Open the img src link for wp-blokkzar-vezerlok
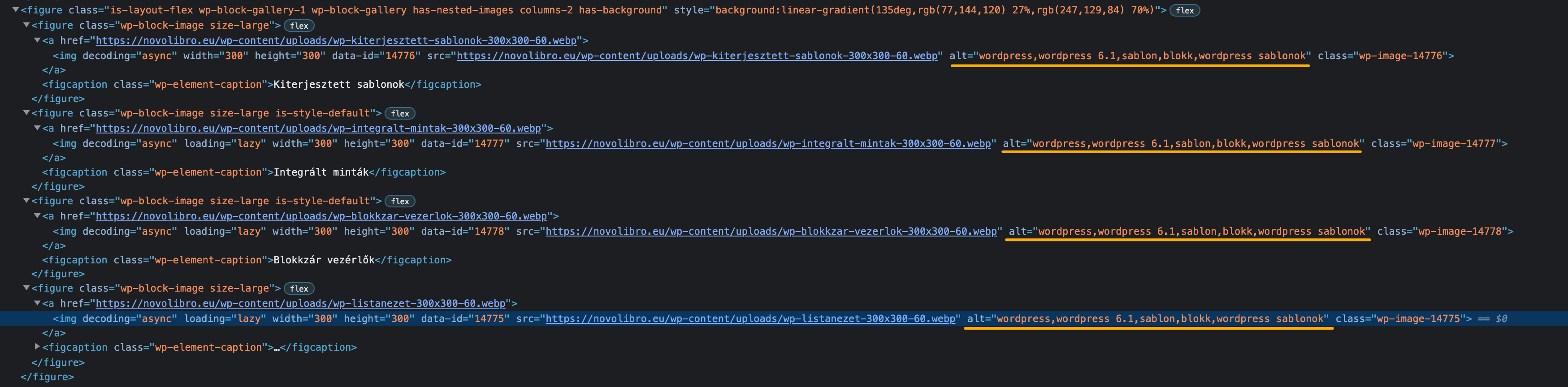This screenshot has width=1568, height=387. (x=771, y=231)
